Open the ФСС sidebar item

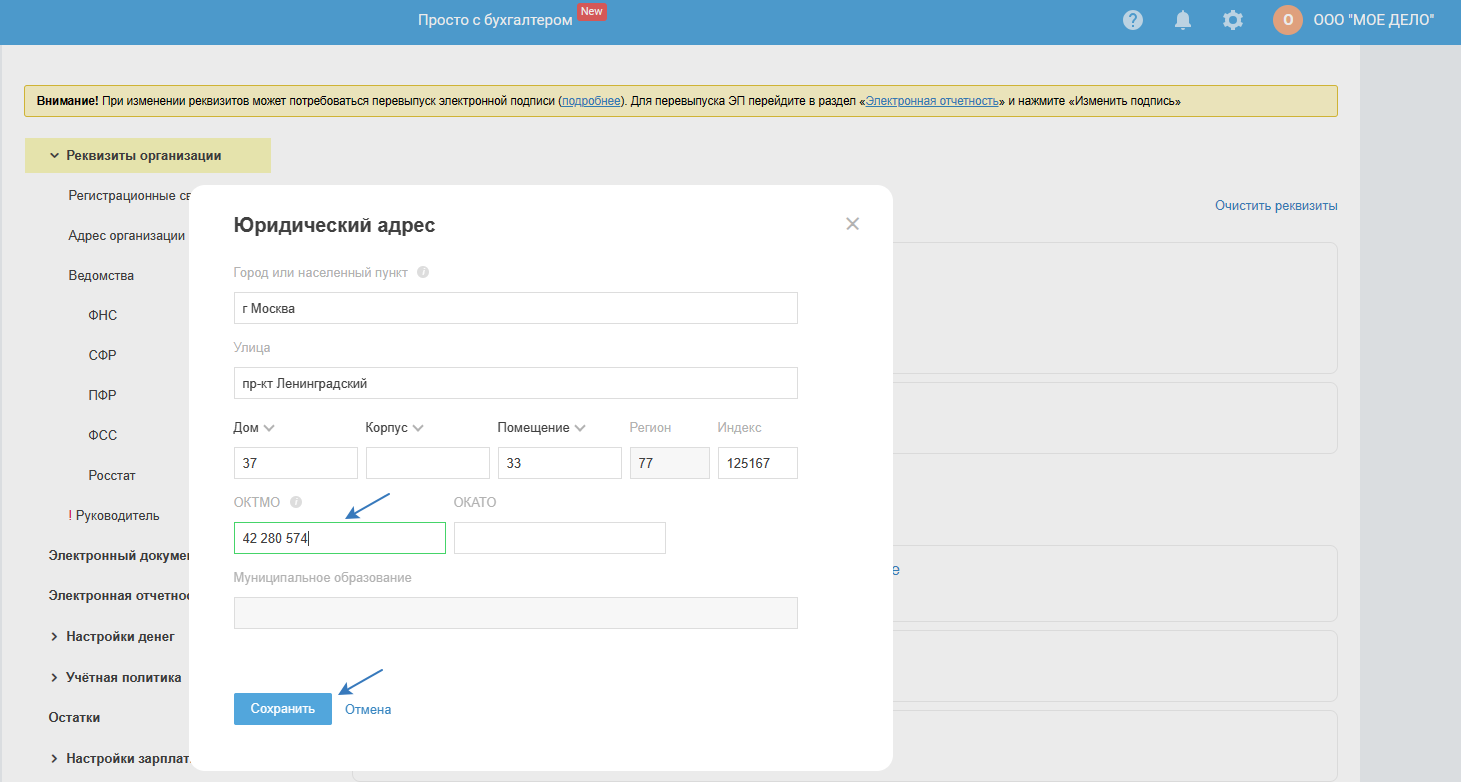[103, 436]
